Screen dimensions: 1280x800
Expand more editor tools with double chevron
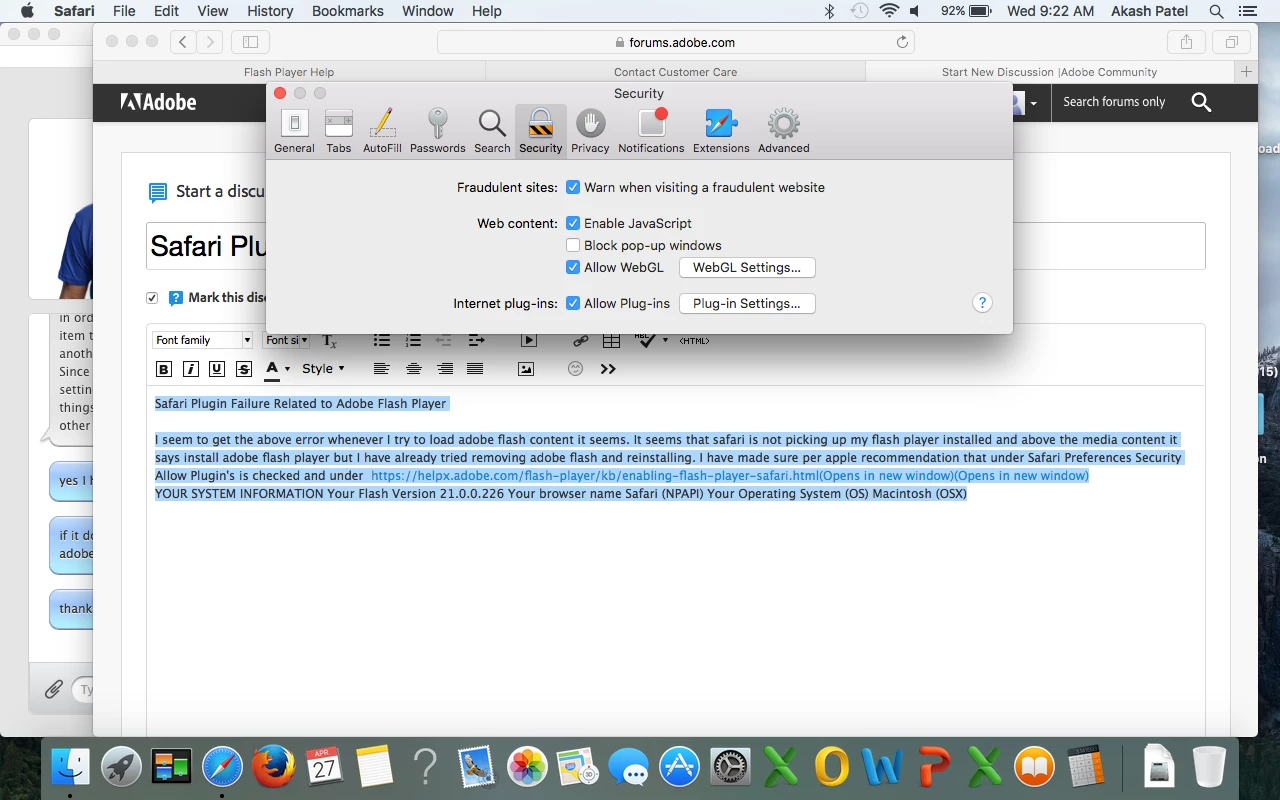pos(608,369)
